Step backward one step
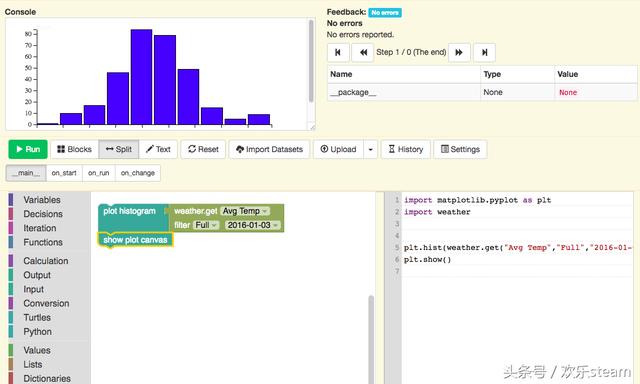 pos(362,52)
